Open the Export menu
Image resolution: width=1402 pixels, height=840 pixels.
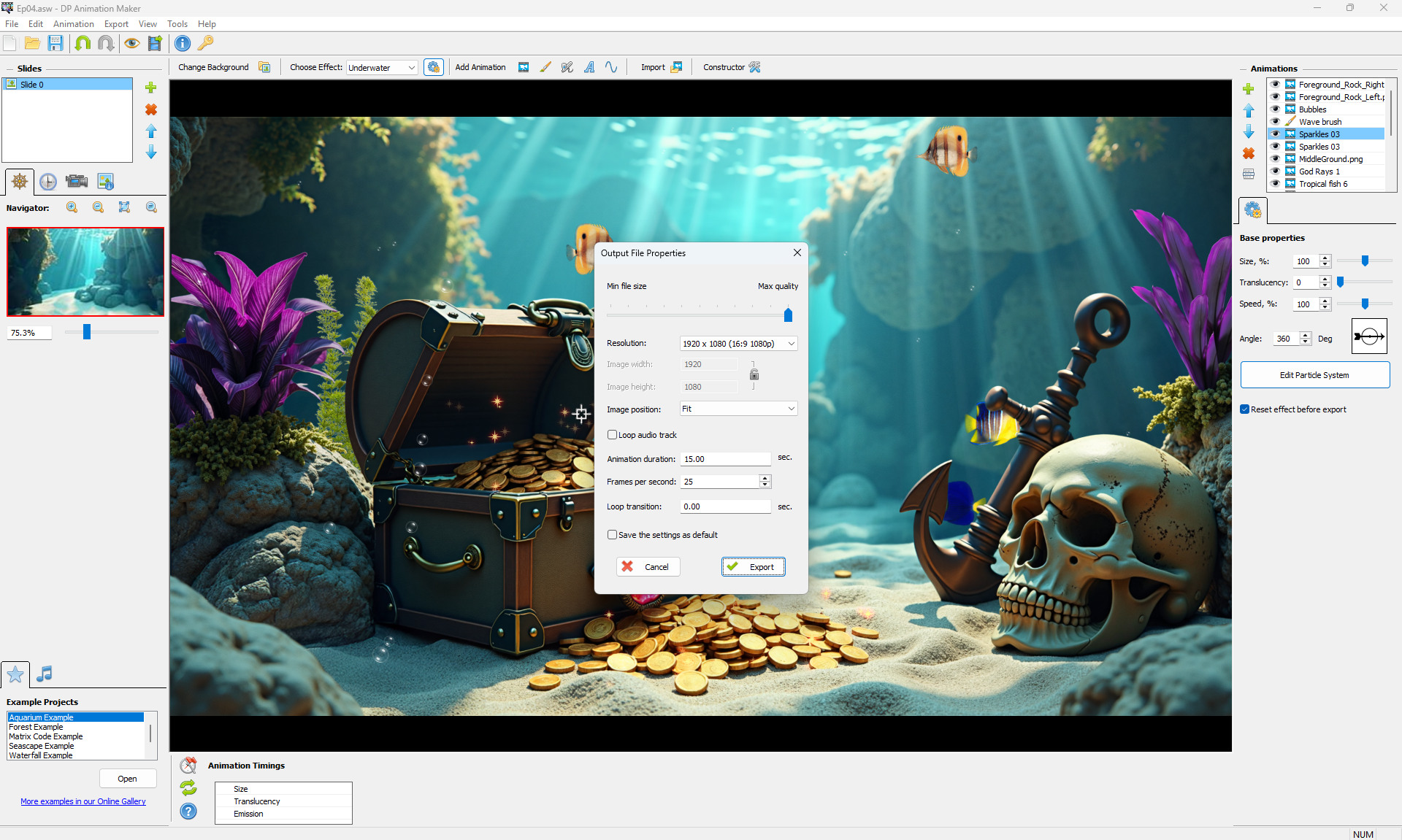[116, 24]
